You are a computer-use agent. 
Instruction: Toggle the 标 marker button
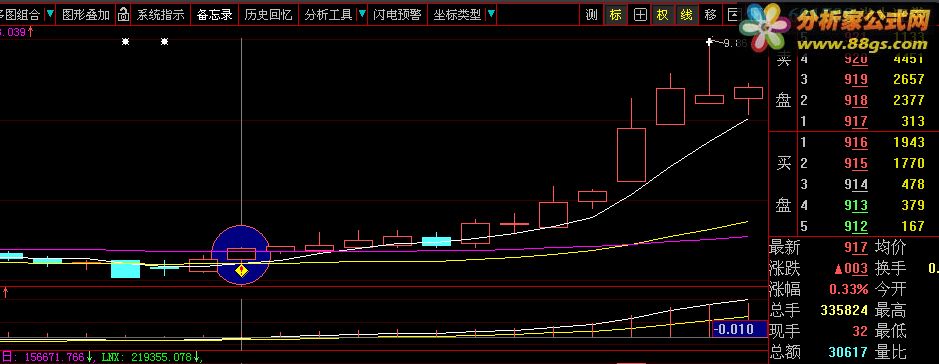616,15
